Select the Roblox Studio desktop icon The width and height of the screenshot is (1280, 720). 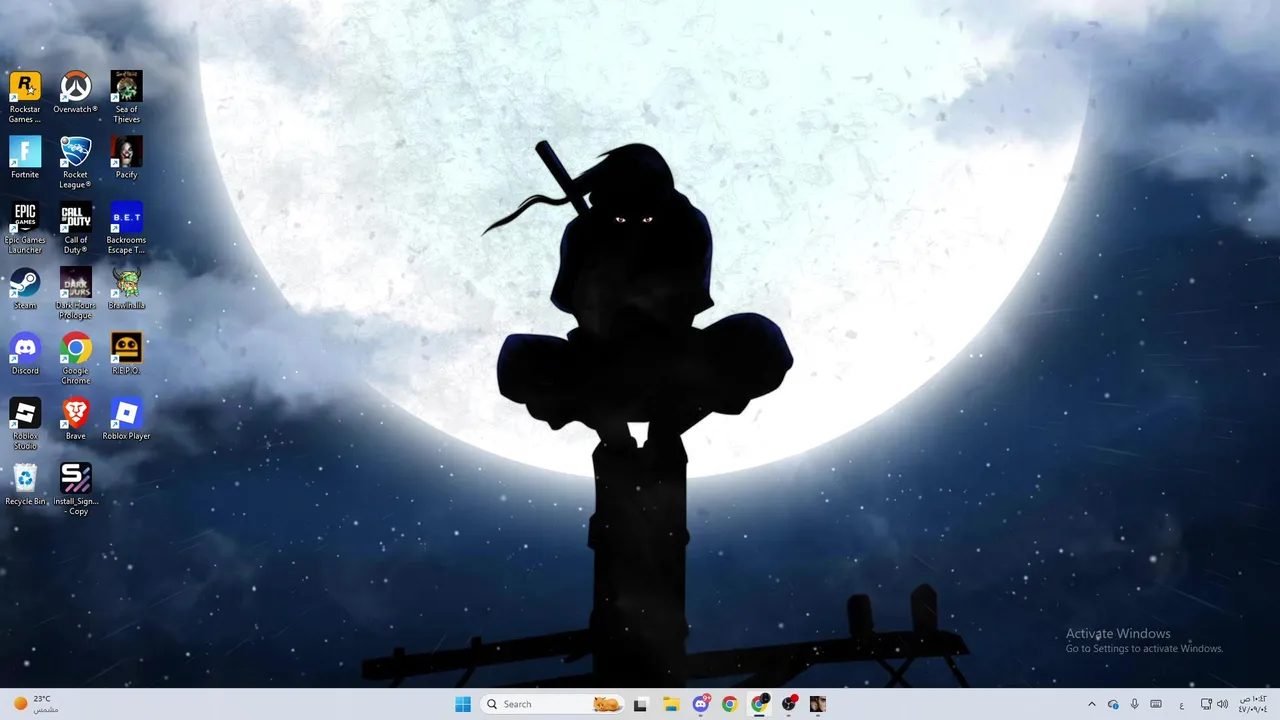coord(25,424)
